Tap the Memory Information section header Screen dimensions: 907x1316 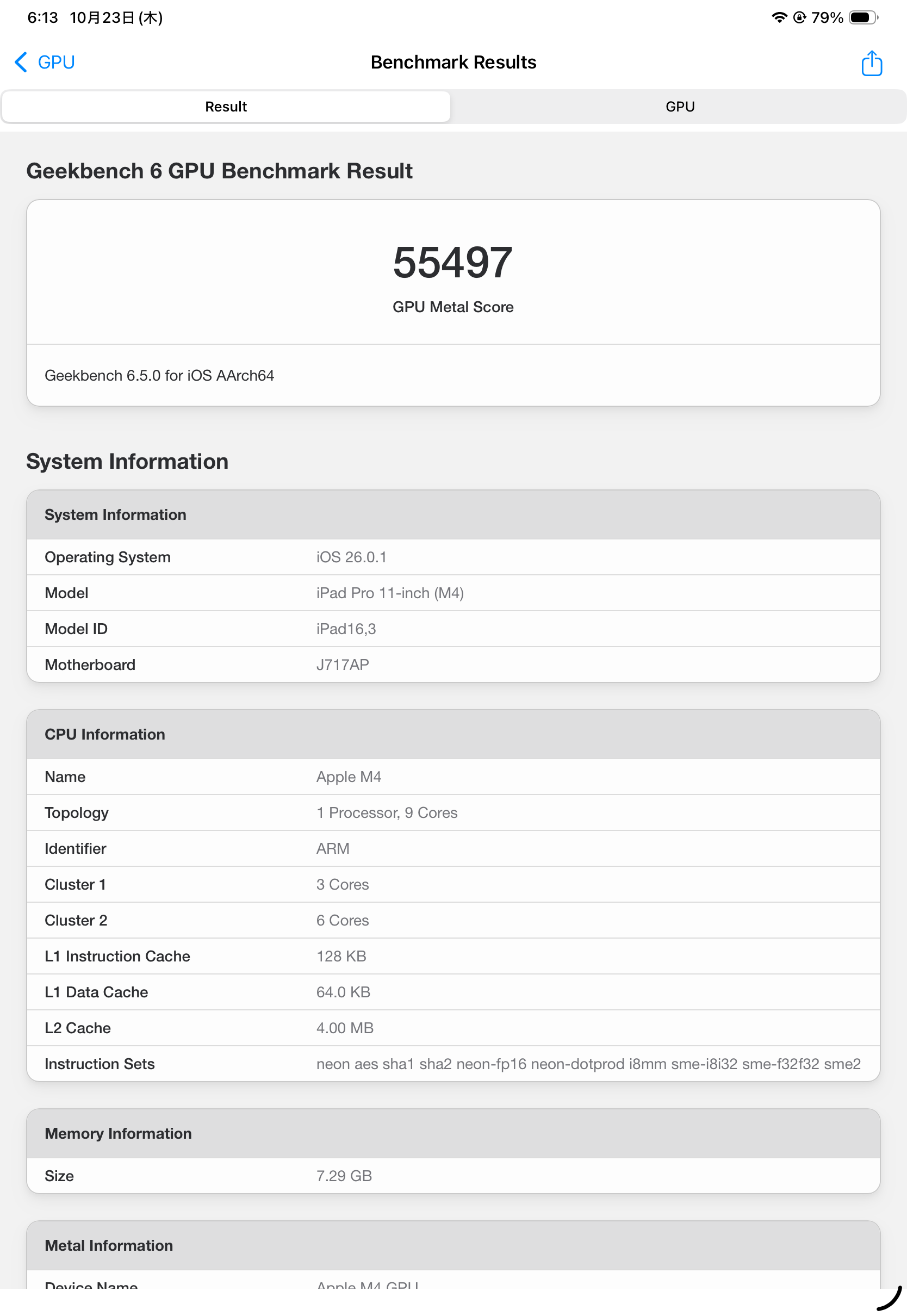118,1133
